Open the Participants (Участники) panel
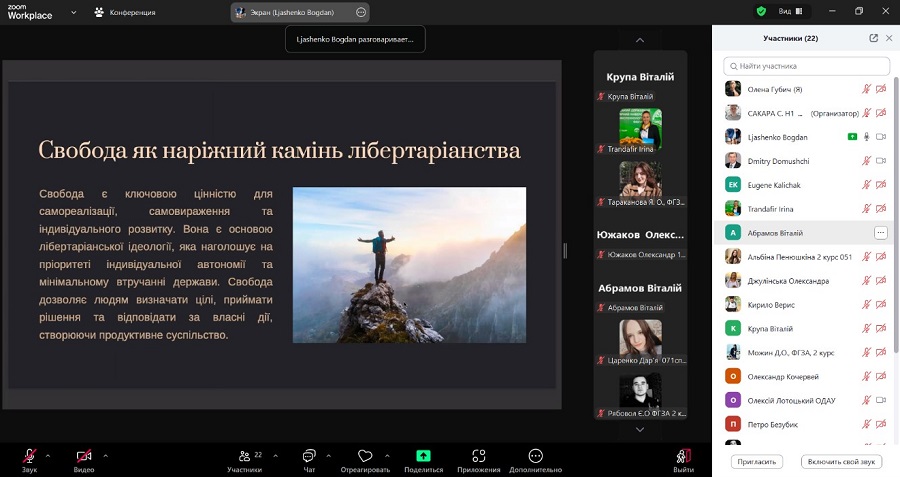 245,456
